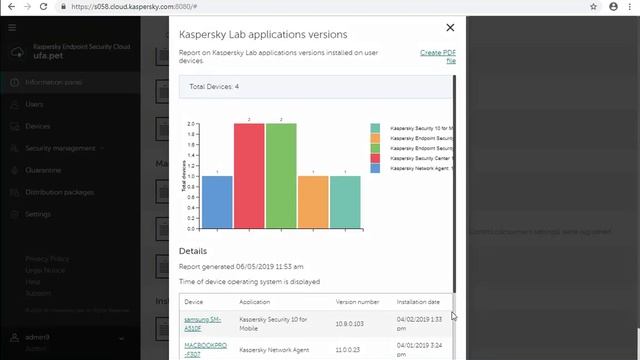Expand the admin9 account dropdown
640x360 pixels.
click(x=121, y=338)
